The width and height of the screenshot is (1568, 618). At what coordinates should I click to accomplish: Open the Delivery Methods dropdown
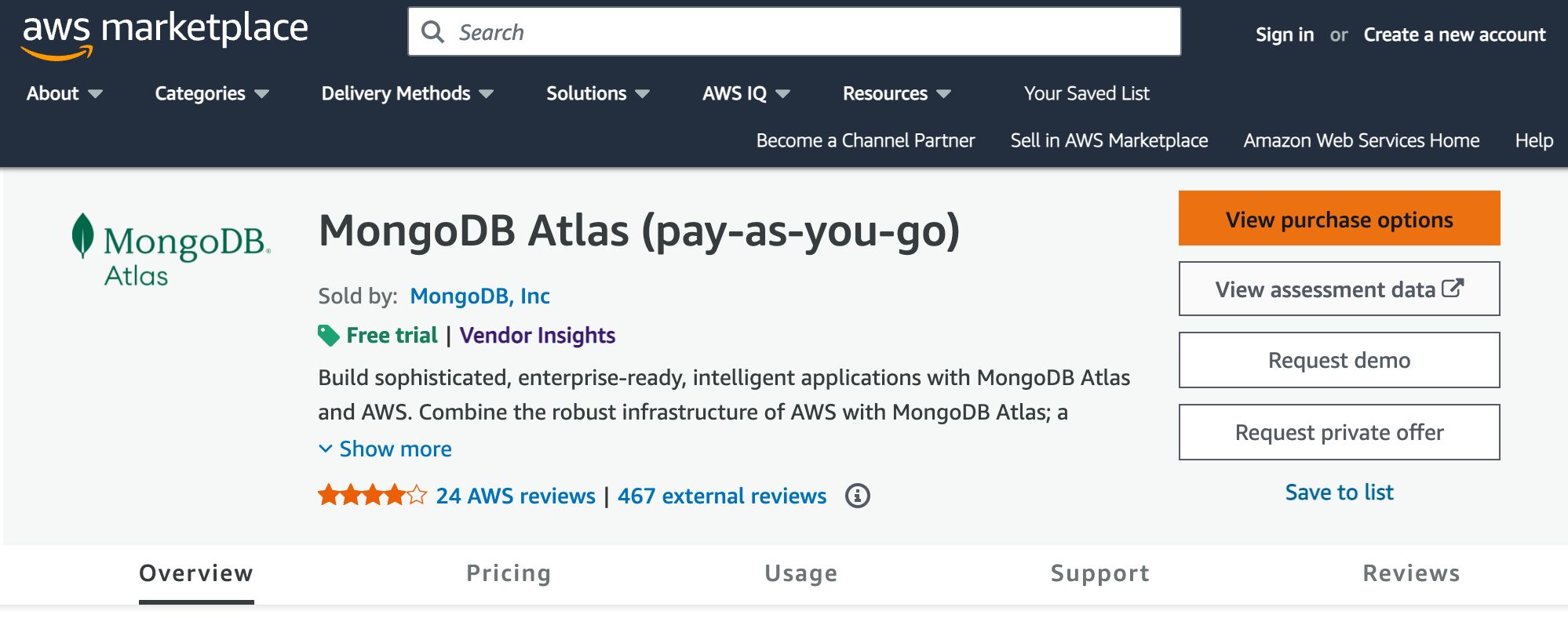pyautogui.click(x=407, y=93)
